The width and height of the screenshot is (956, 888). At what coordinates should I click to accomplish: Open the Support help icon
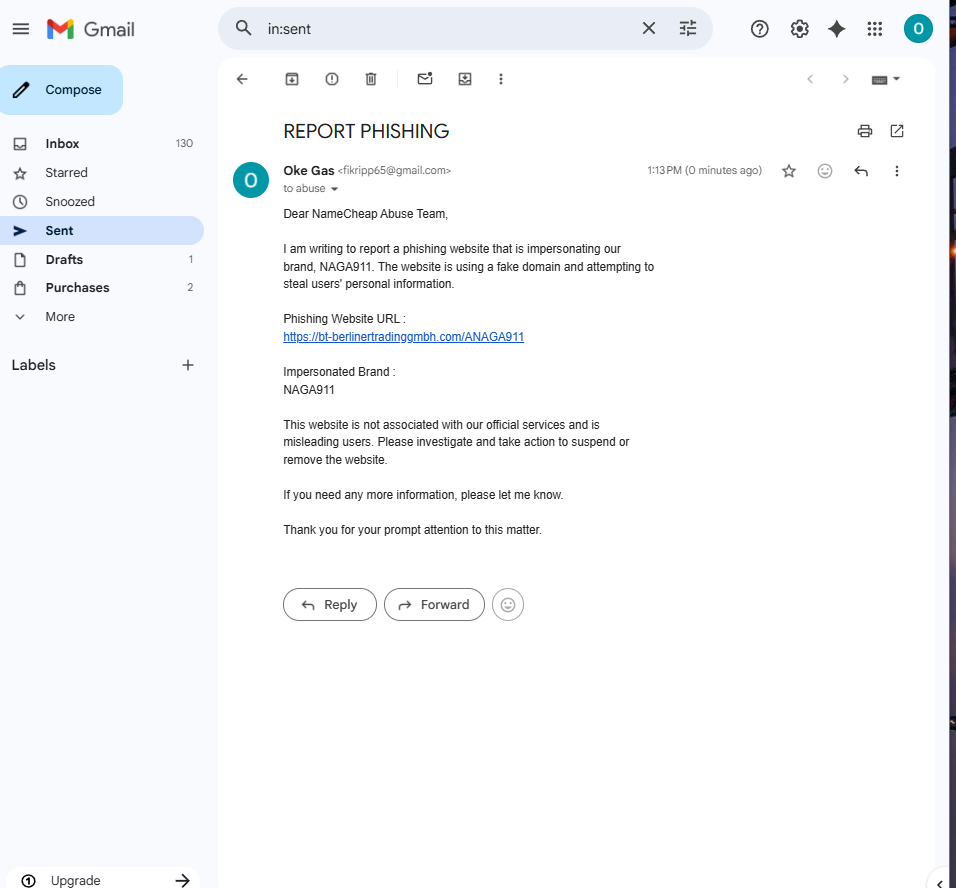point(760,29)
